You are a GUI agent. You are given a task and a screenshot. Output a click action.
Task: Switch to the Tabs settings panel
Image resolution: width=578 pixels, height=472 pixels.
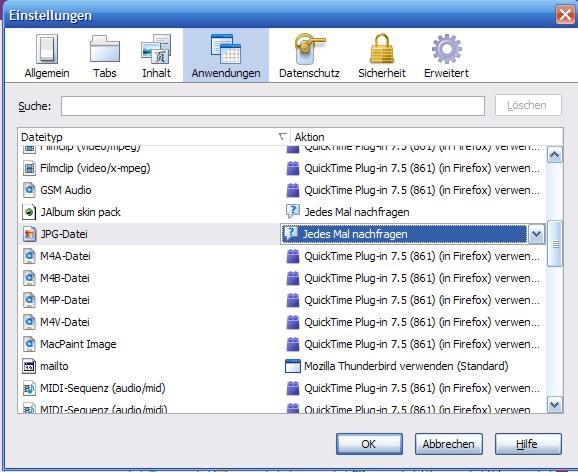click(105, 56)
